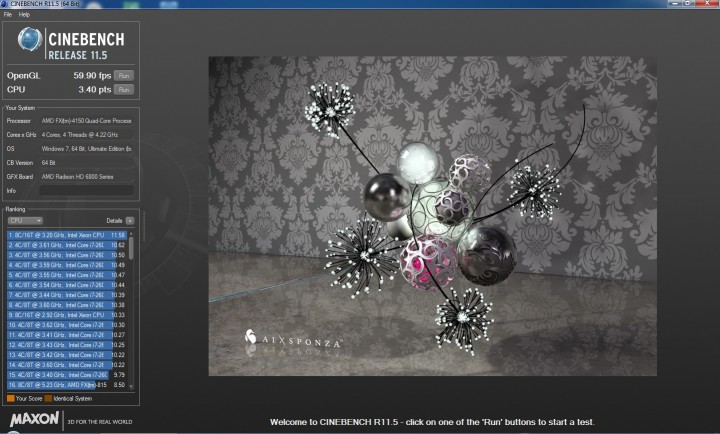Click the 4 Cores, 4 Threads value

(x=80, y=135)
